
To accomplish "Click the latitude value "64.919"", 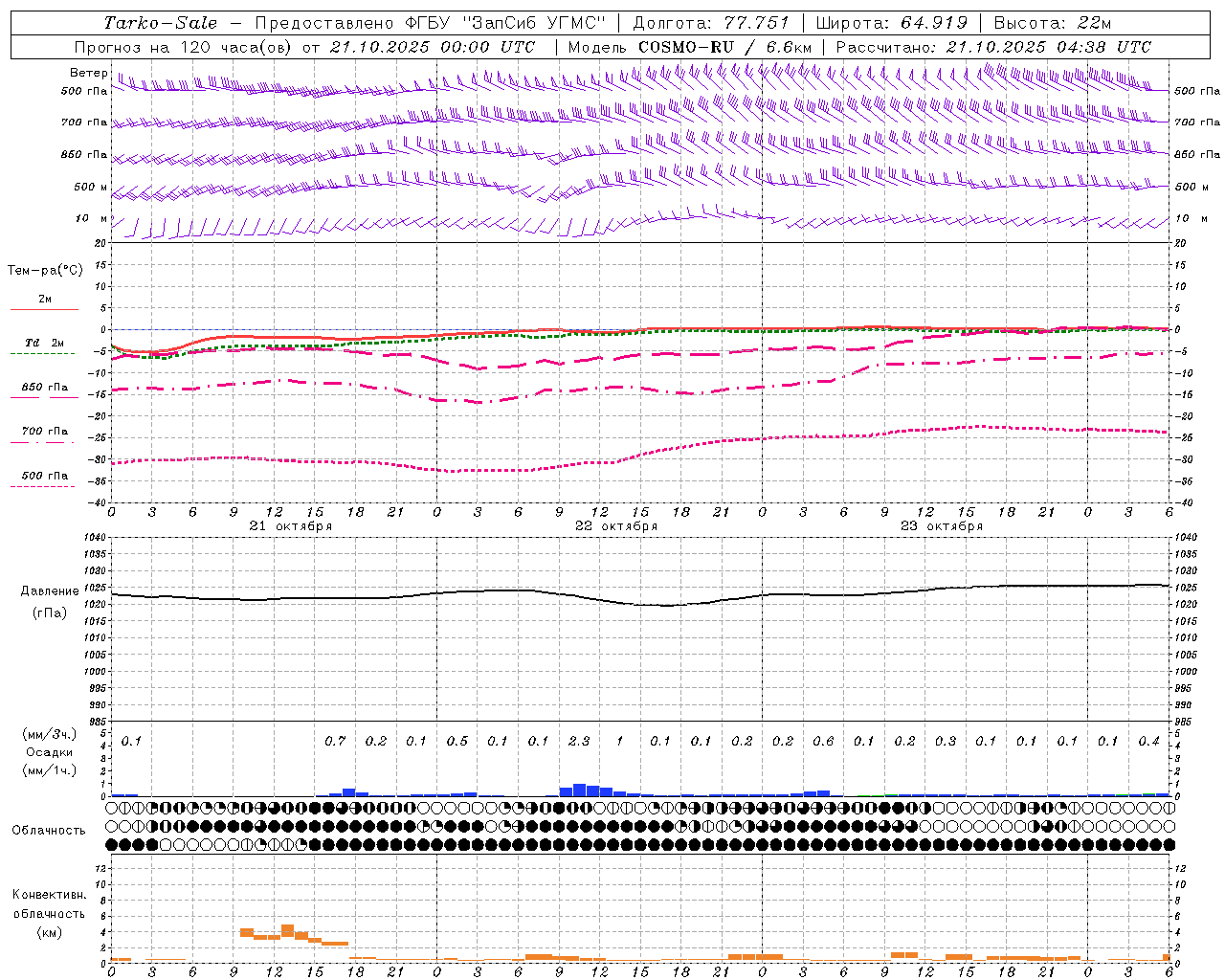I will [x=934, y=23].
